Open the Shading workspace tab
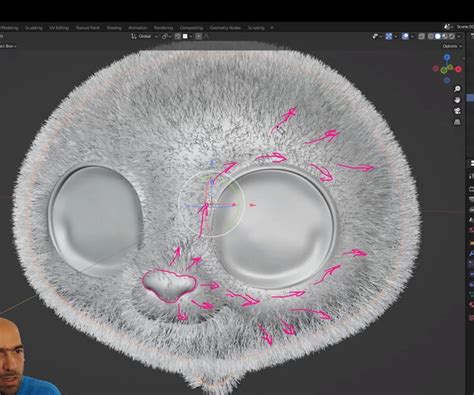 (x=114, y=28)
